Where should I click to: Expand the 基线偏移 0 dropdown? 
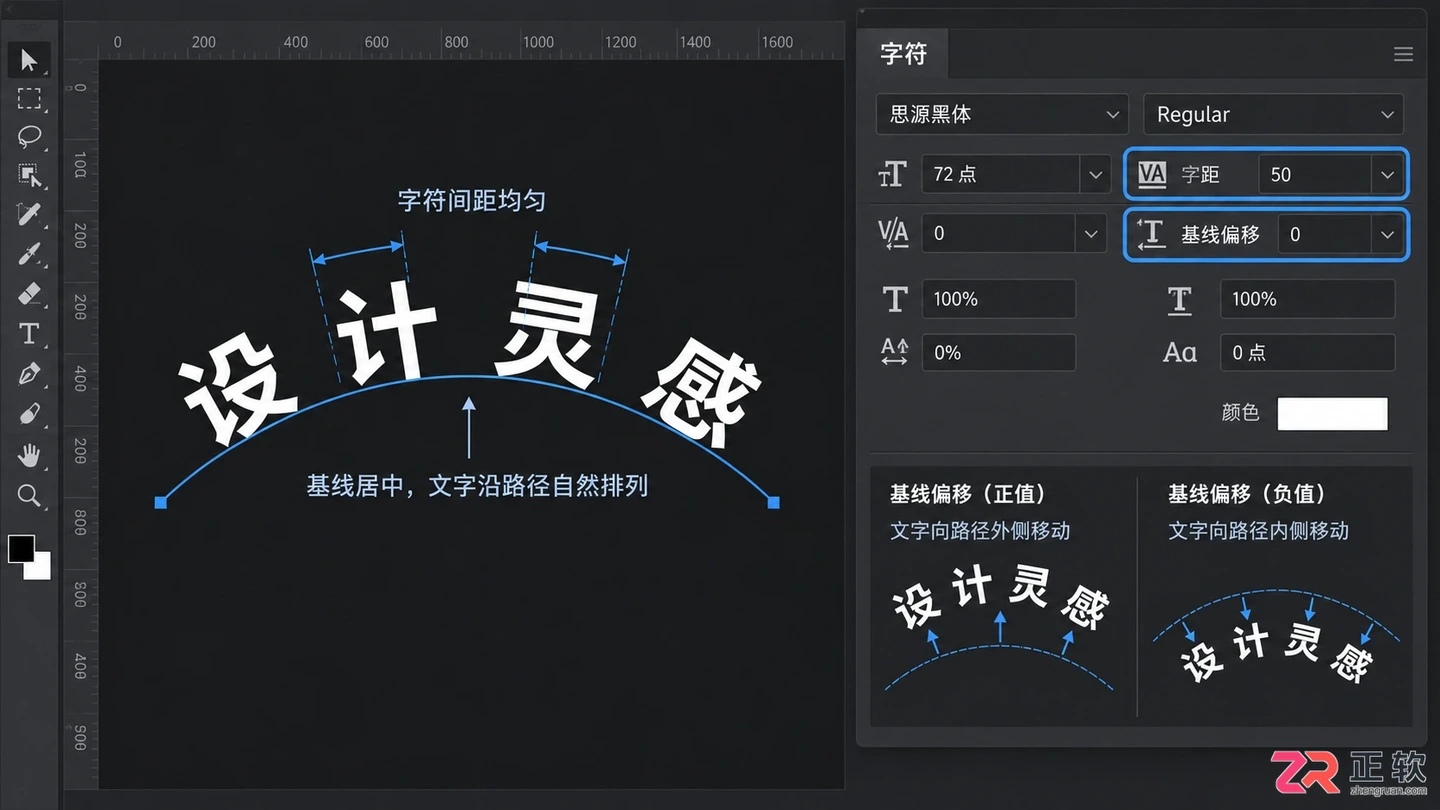(x=1387, y=234)
